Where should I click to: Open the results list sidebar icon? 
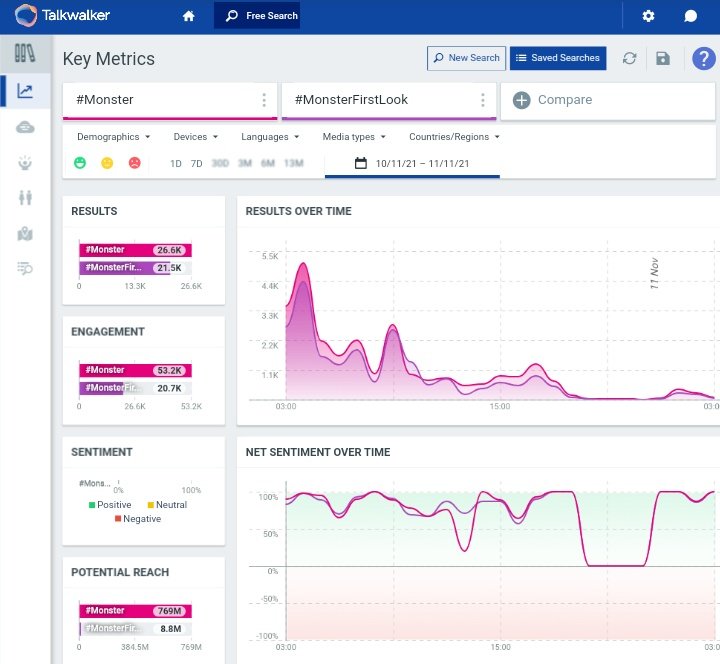tap(25, 268)
